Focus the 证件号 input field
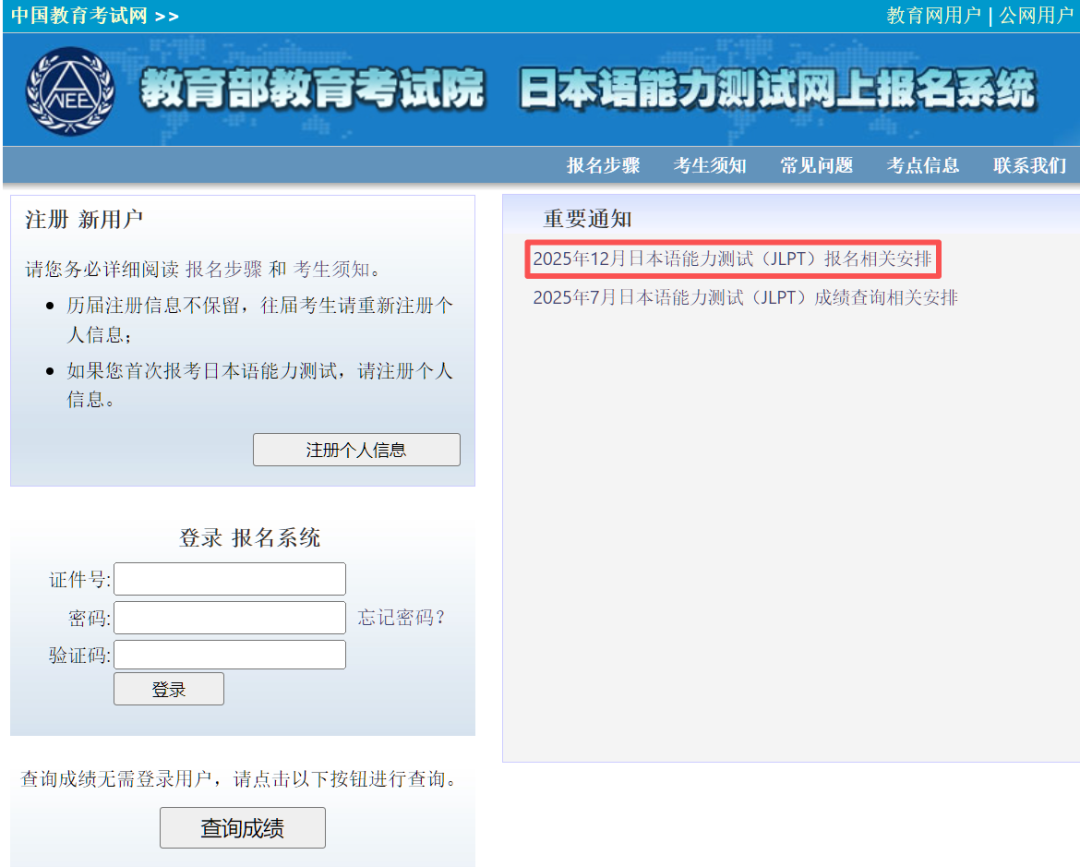 point(230,579)
